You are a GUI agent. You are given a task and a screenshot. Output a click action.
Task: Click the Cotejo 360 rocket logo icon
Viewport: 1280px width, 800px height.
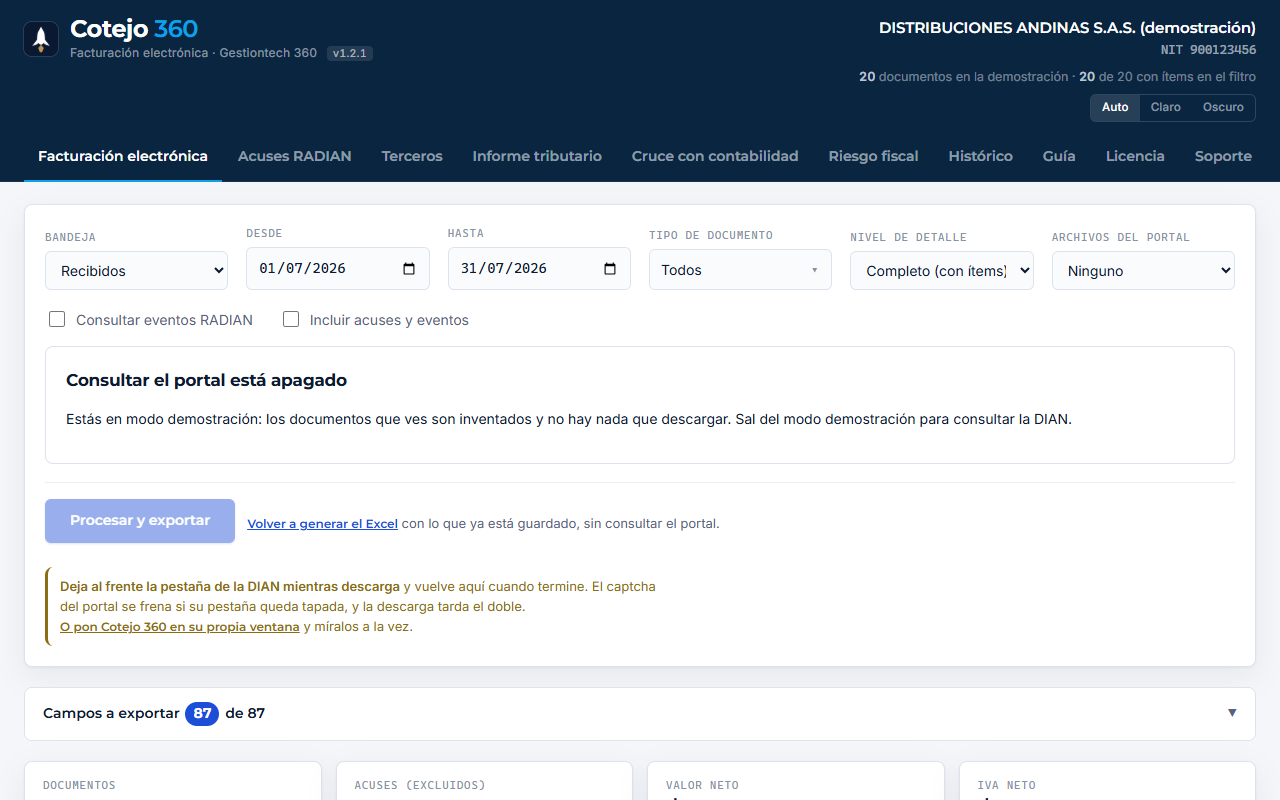coord(41,39)
